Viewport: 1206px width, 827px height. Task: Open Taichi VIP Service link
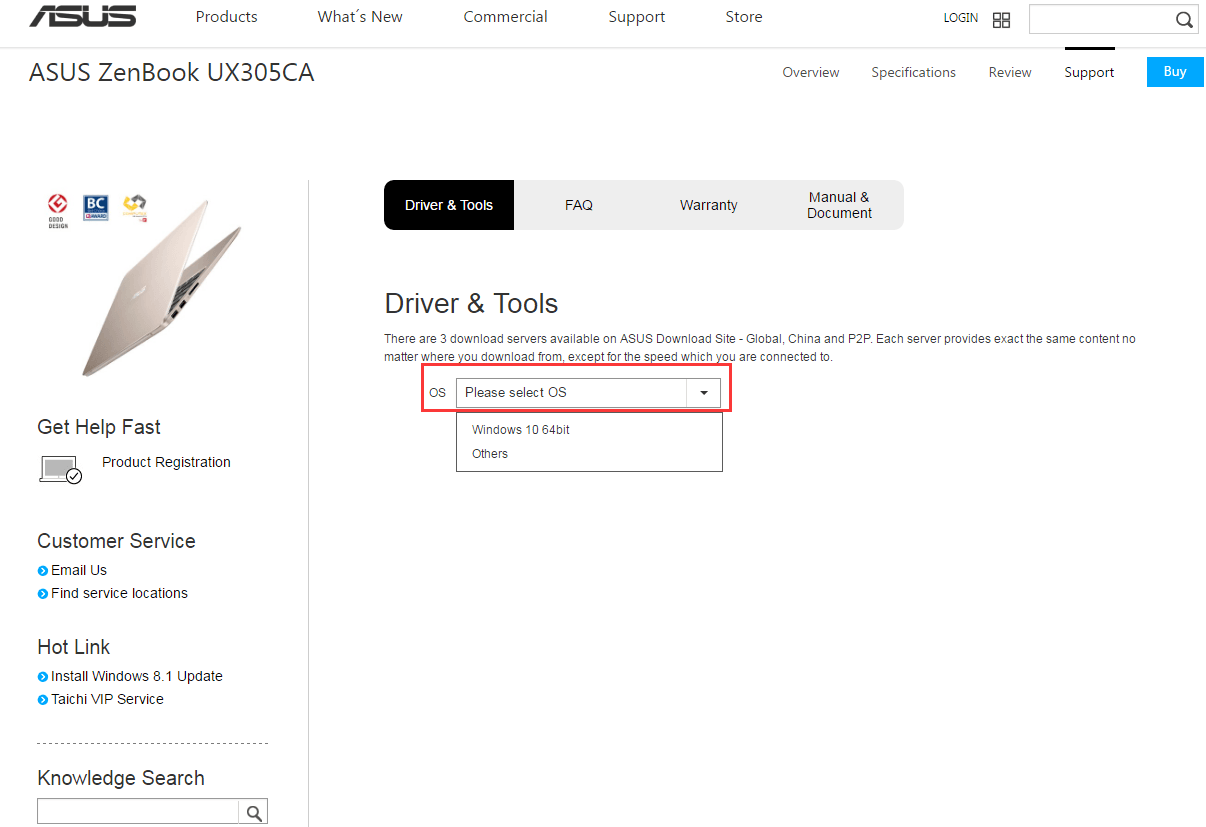[107, 699]
